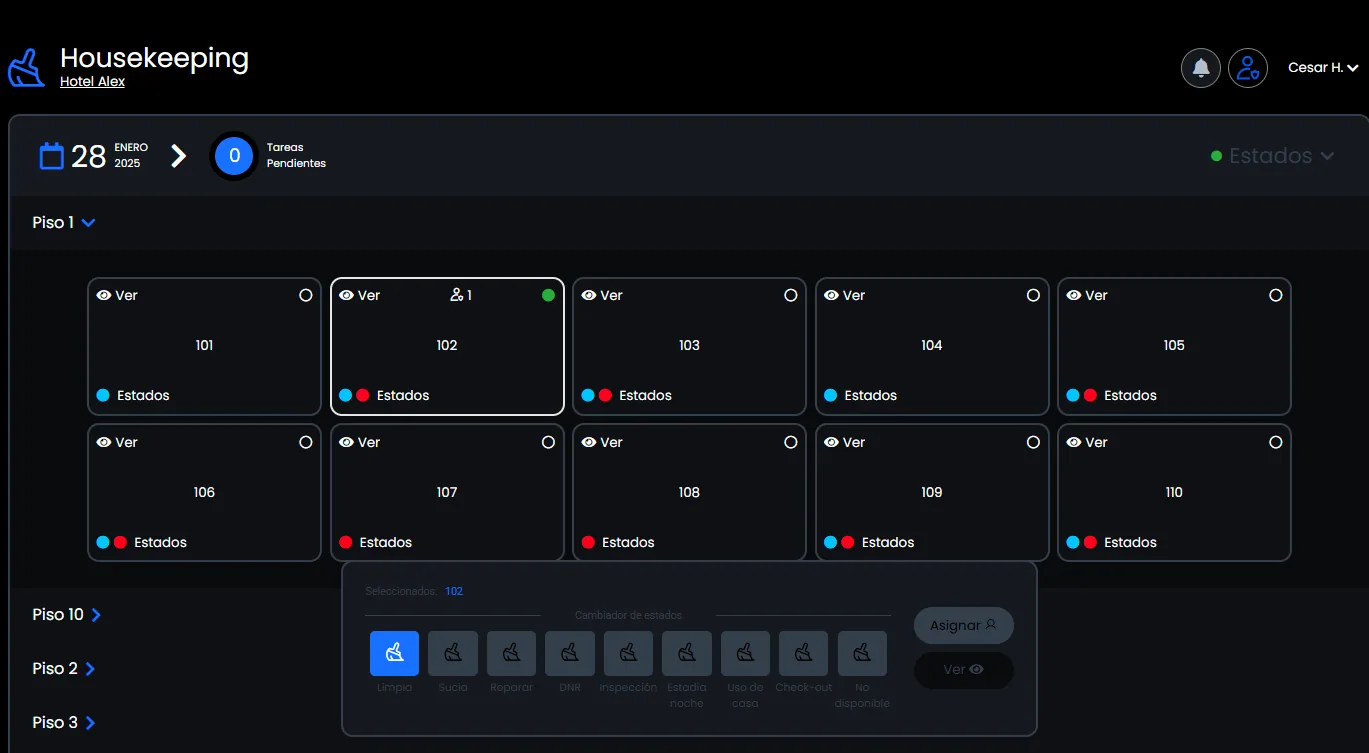This screenshot has width=1369, height=753.
Task: Open the user settings profile icon
Action: click(x=1248, y=68)
